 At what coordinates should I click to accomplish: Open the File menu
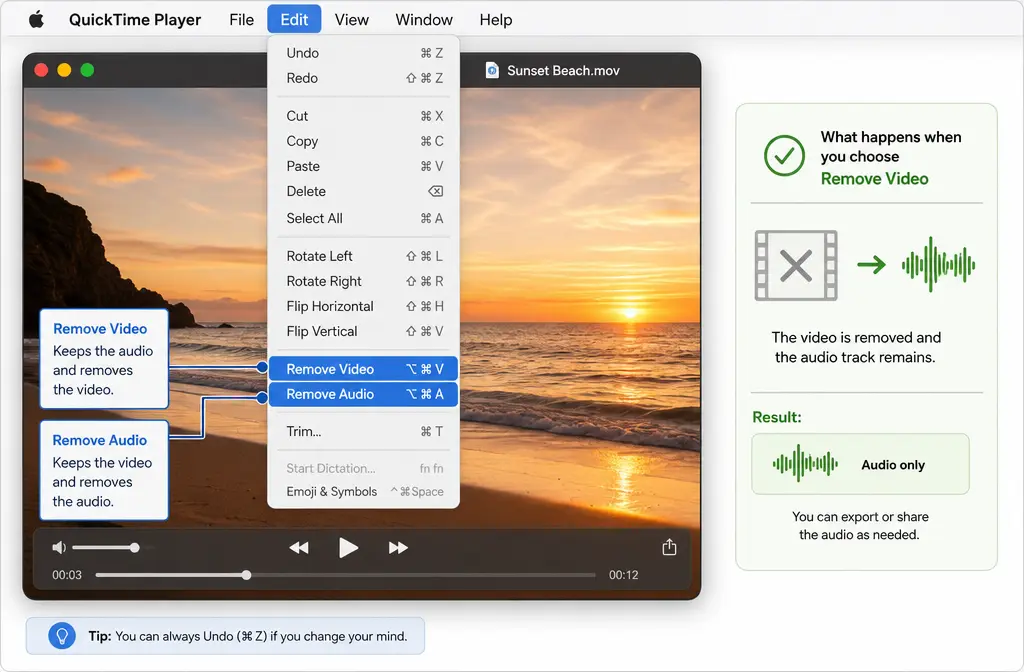click(241, 20)
